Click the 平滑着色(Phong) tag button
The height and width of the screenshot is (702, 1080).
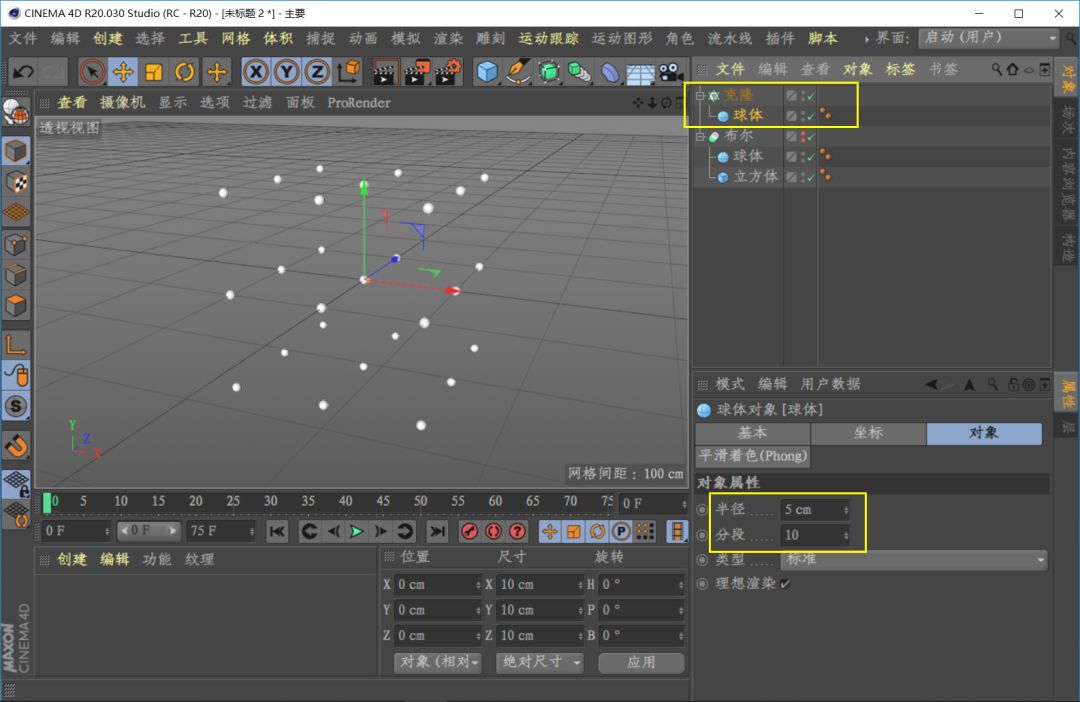click(x=752, y=456)
